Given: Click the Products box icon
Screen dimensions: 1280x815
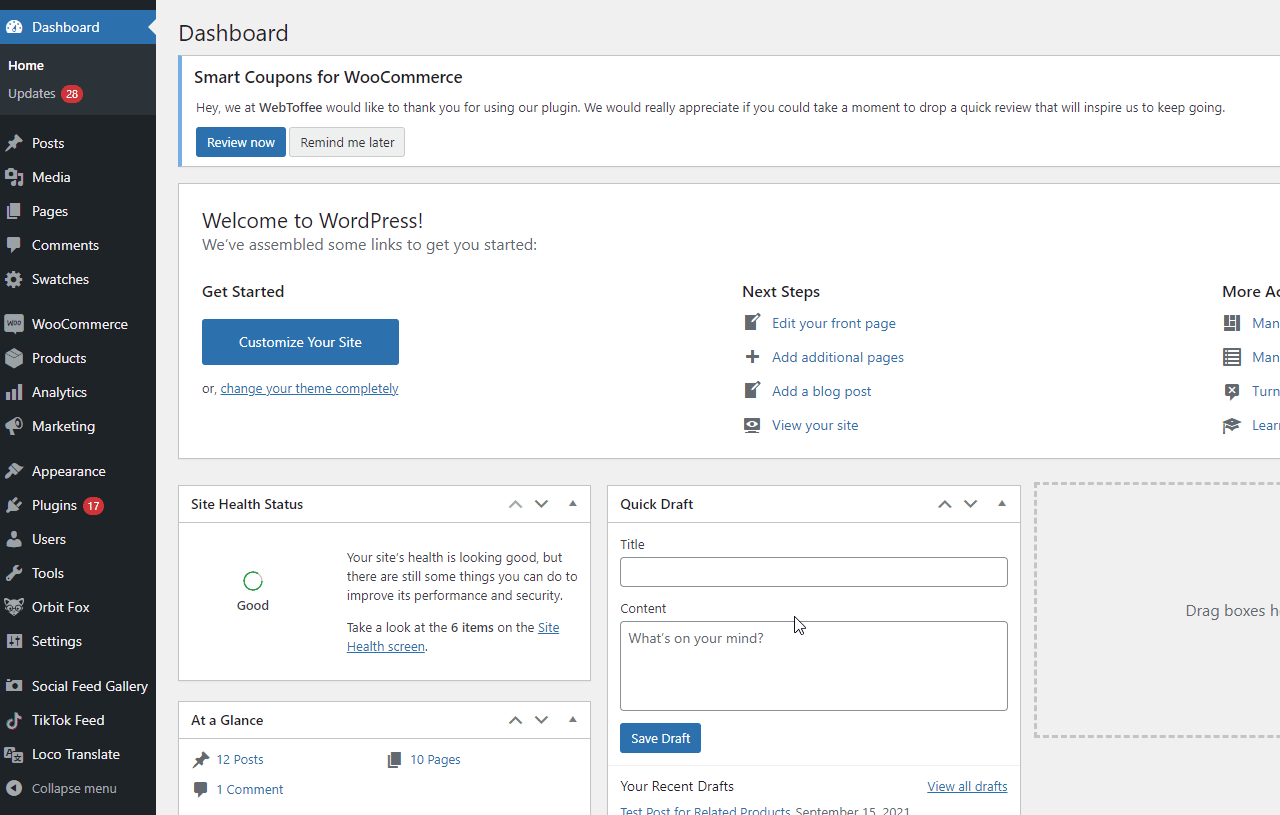Looking at the screenshot, I should click(x=14, y=358).
